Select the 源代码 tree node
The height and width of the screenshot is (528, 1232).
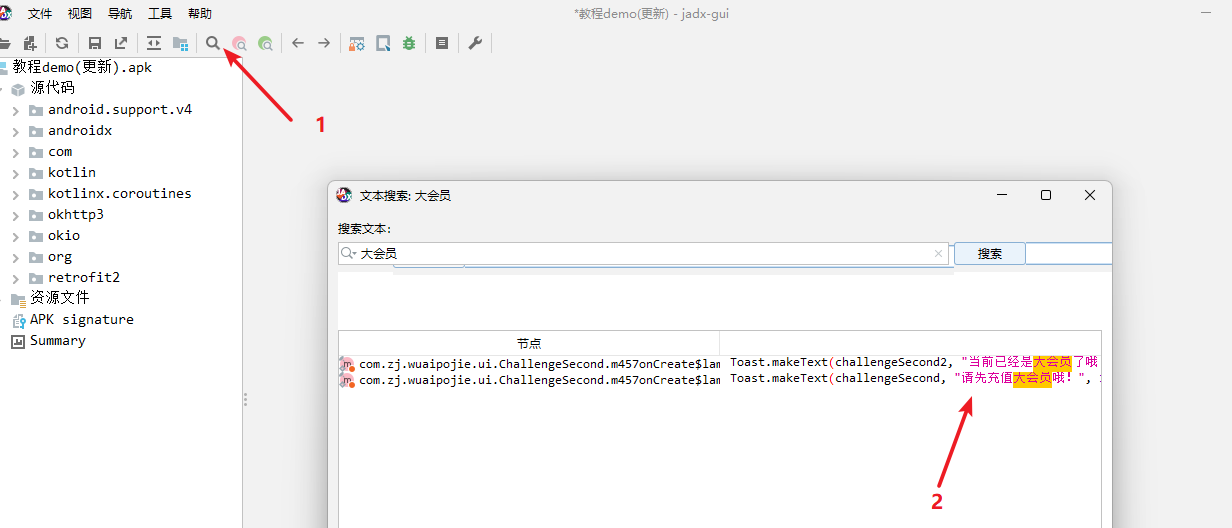click(x=52, y=88)
